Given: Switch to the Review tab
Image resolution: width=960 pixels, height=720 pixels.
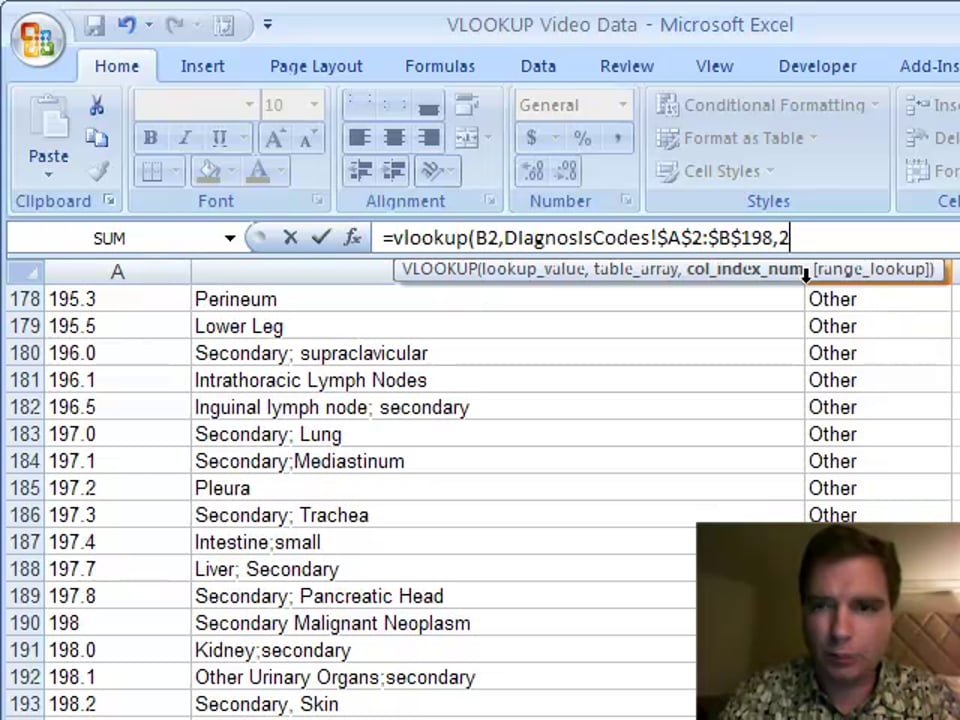Looking at the screenshot, I should [627, 66].
